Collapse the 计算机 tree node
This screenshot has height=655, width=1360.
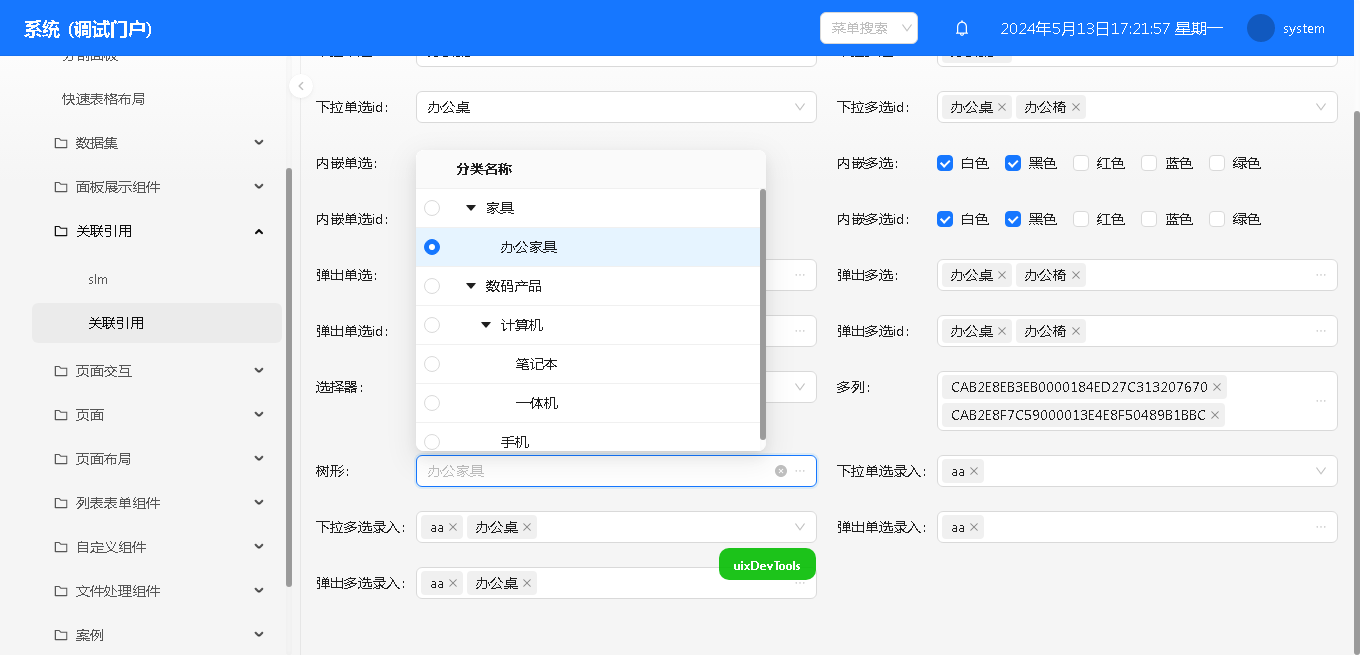tap(486, 325)
